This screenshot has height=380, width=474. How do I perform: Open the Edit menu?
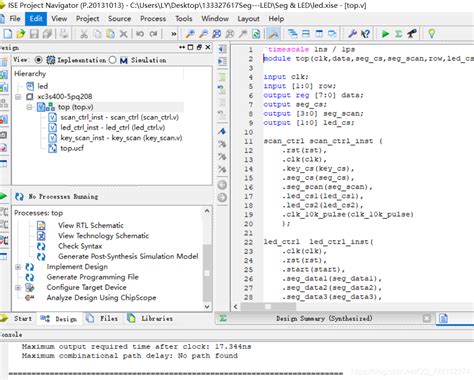click(x=36, y=19)
